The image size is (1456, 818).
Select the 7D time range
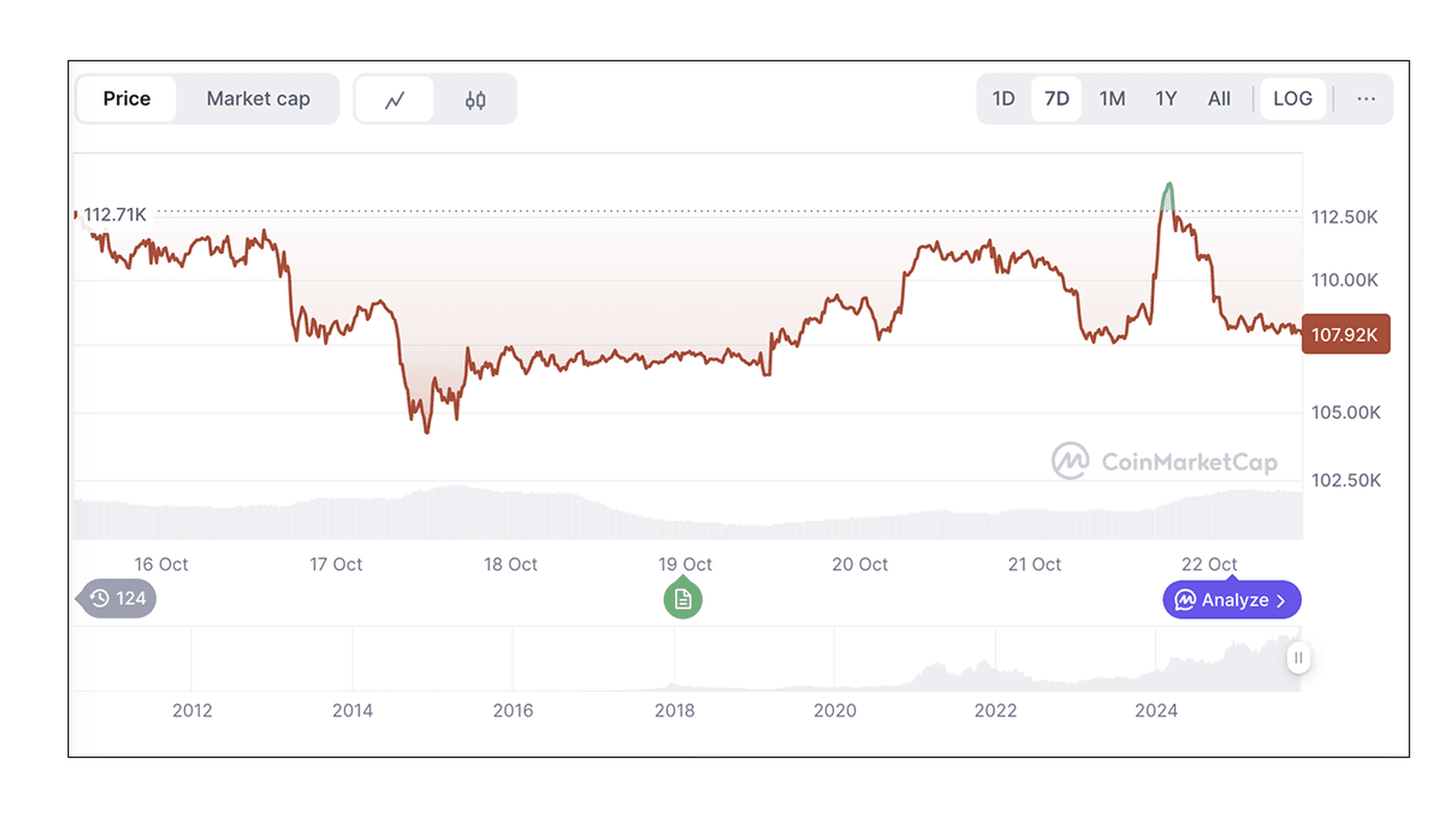click(1056, 99)
